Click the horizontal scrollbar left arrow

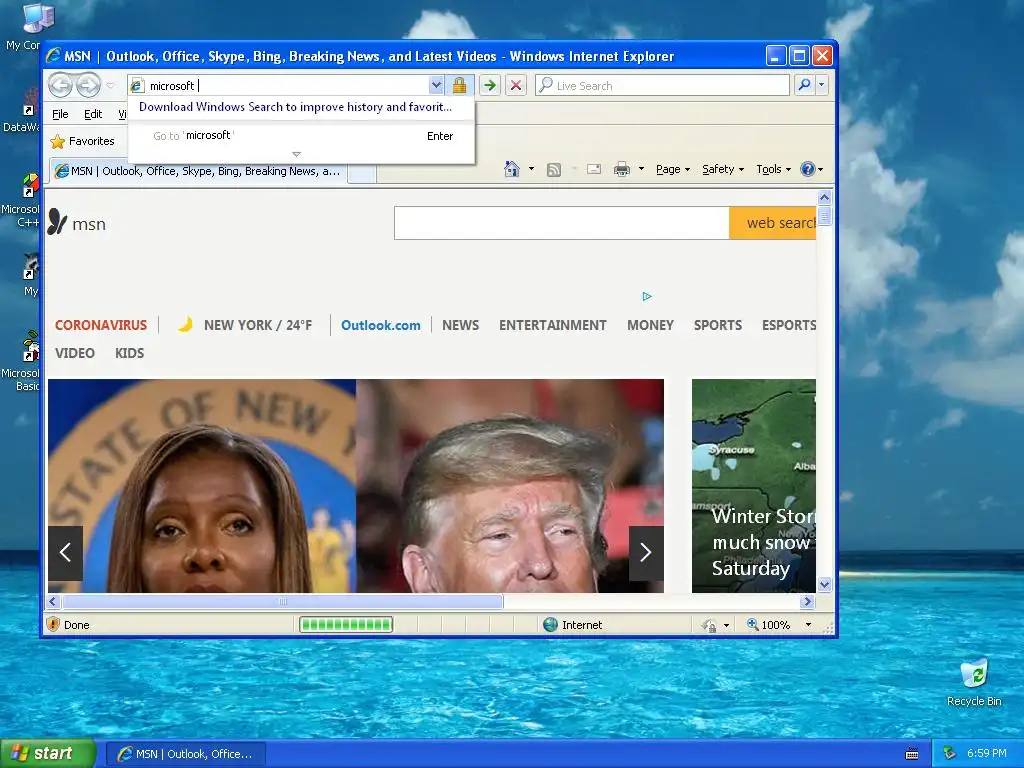pos(54,601)
